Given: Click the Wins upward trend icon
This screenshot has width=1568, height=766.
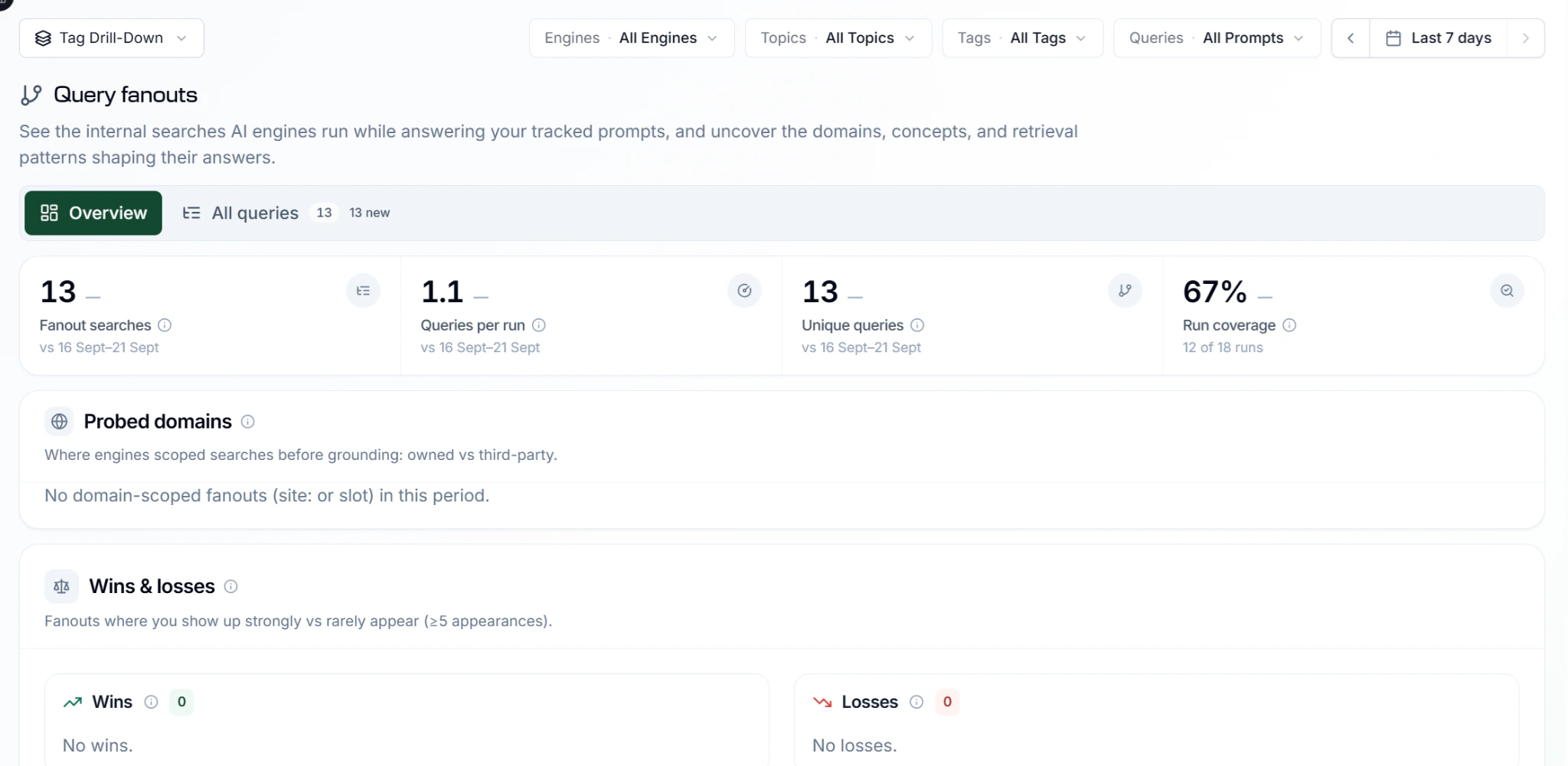Looking at the screenshot, I should (x=73, y=702).
